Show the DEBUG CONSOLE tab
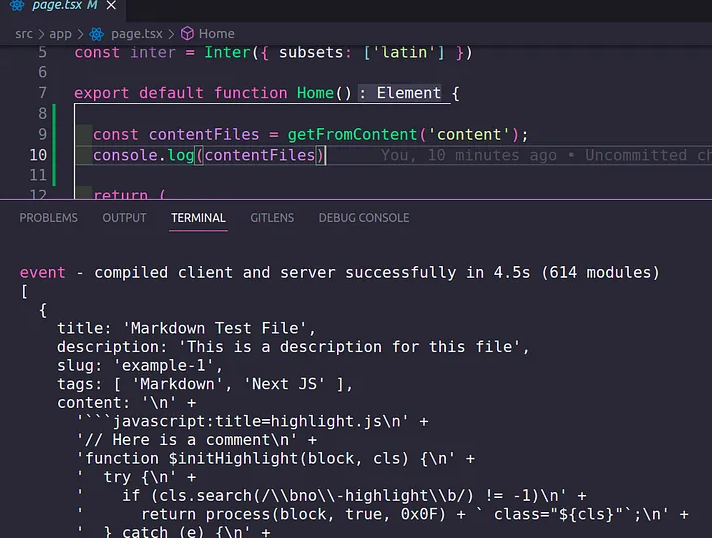This screenshot has width=712, height=538. pyautogui.click(x=363, y=218)
